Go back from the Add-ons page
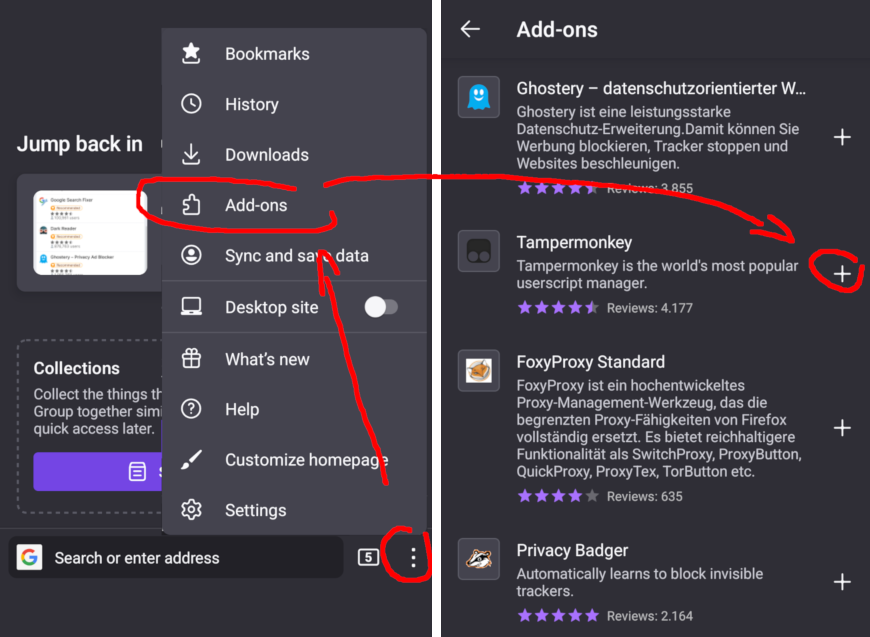Screen dimensions: 870x637 (470, 29)
